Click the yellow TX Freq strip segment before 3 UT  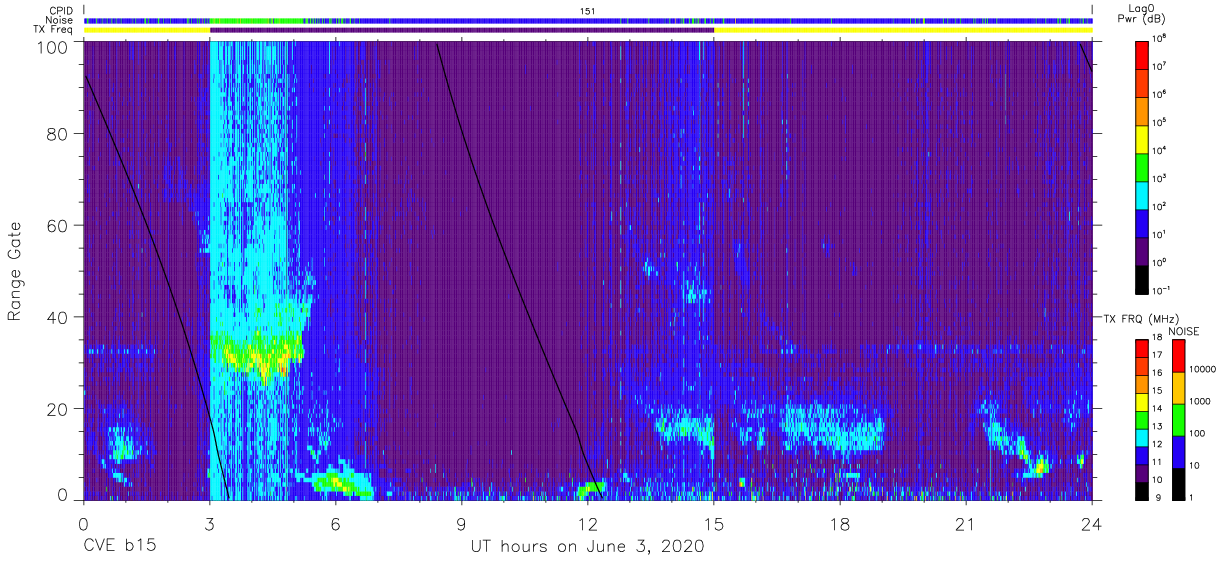147,30
